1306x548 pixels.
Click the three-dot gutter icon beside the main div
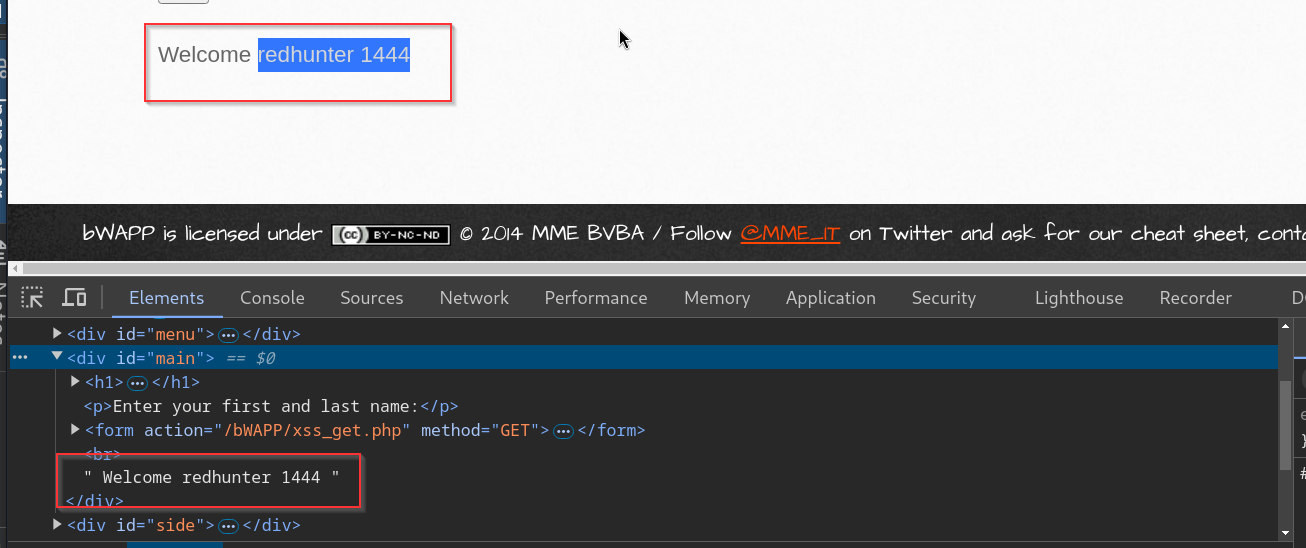coord(20,358)
